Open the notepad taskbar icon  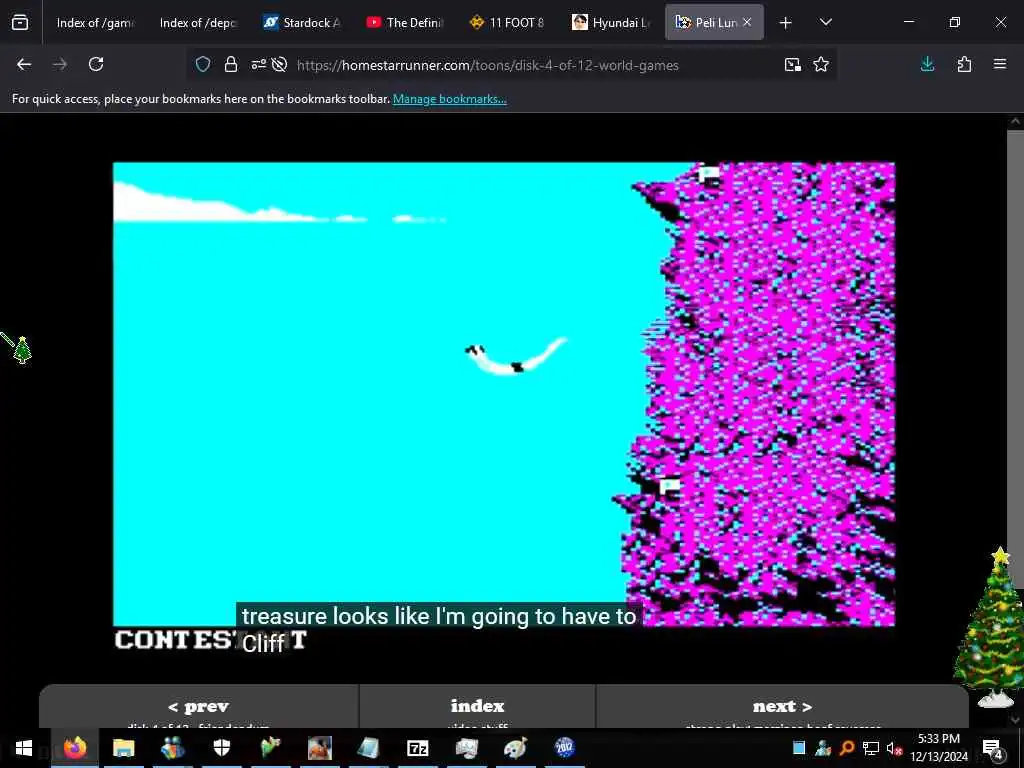[368, 748]
